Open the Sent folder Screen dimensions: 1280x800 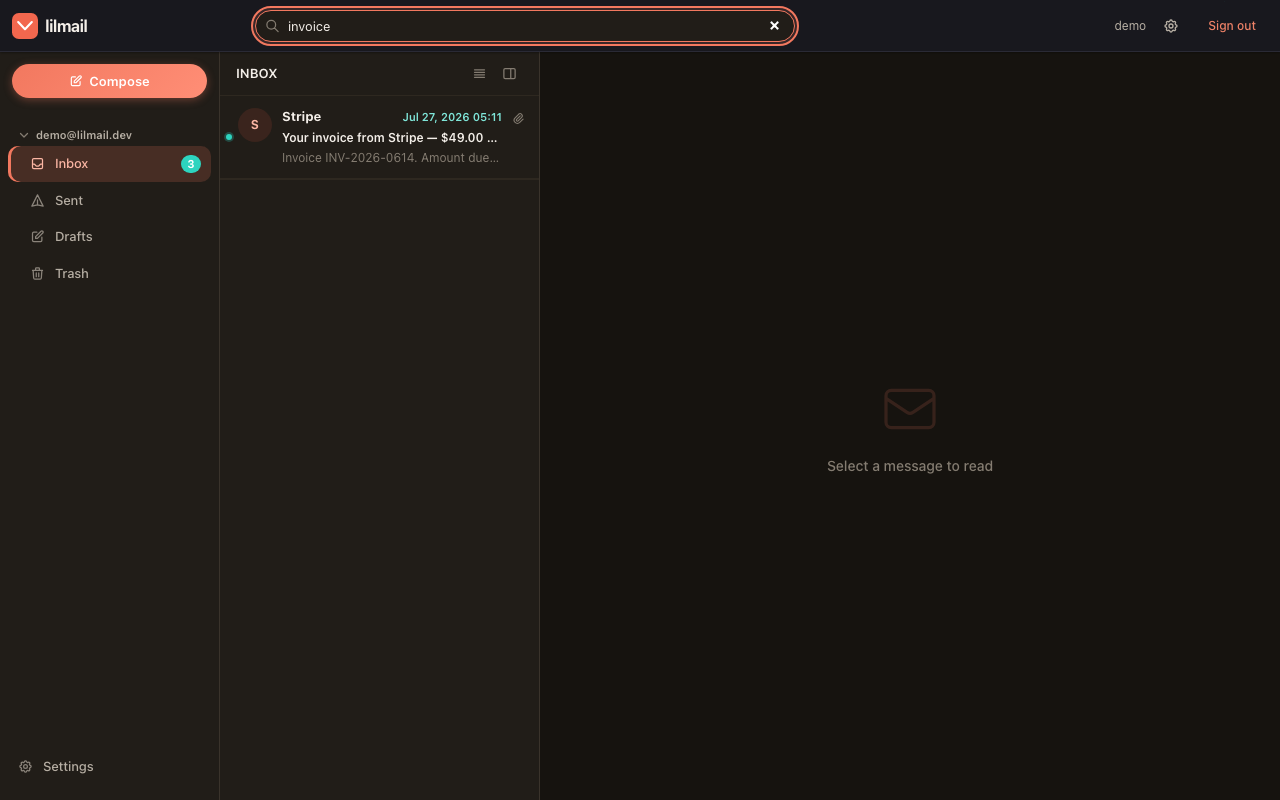point(110,201)
